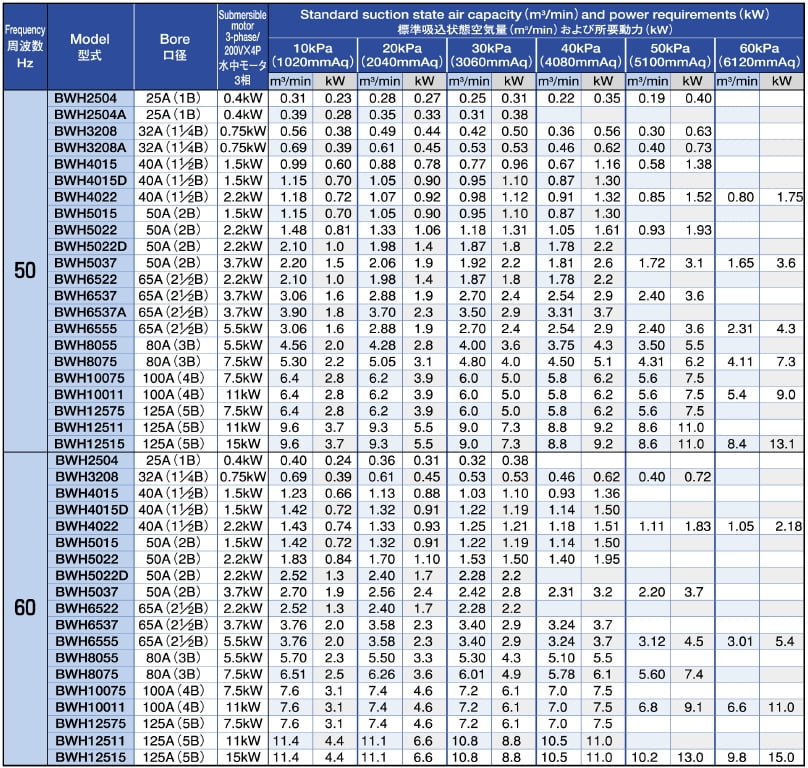Select the "BWH3208A" model cell
The height and width of the screenshot is (768, 808).
pyautogui.click(x=90, y=147)
